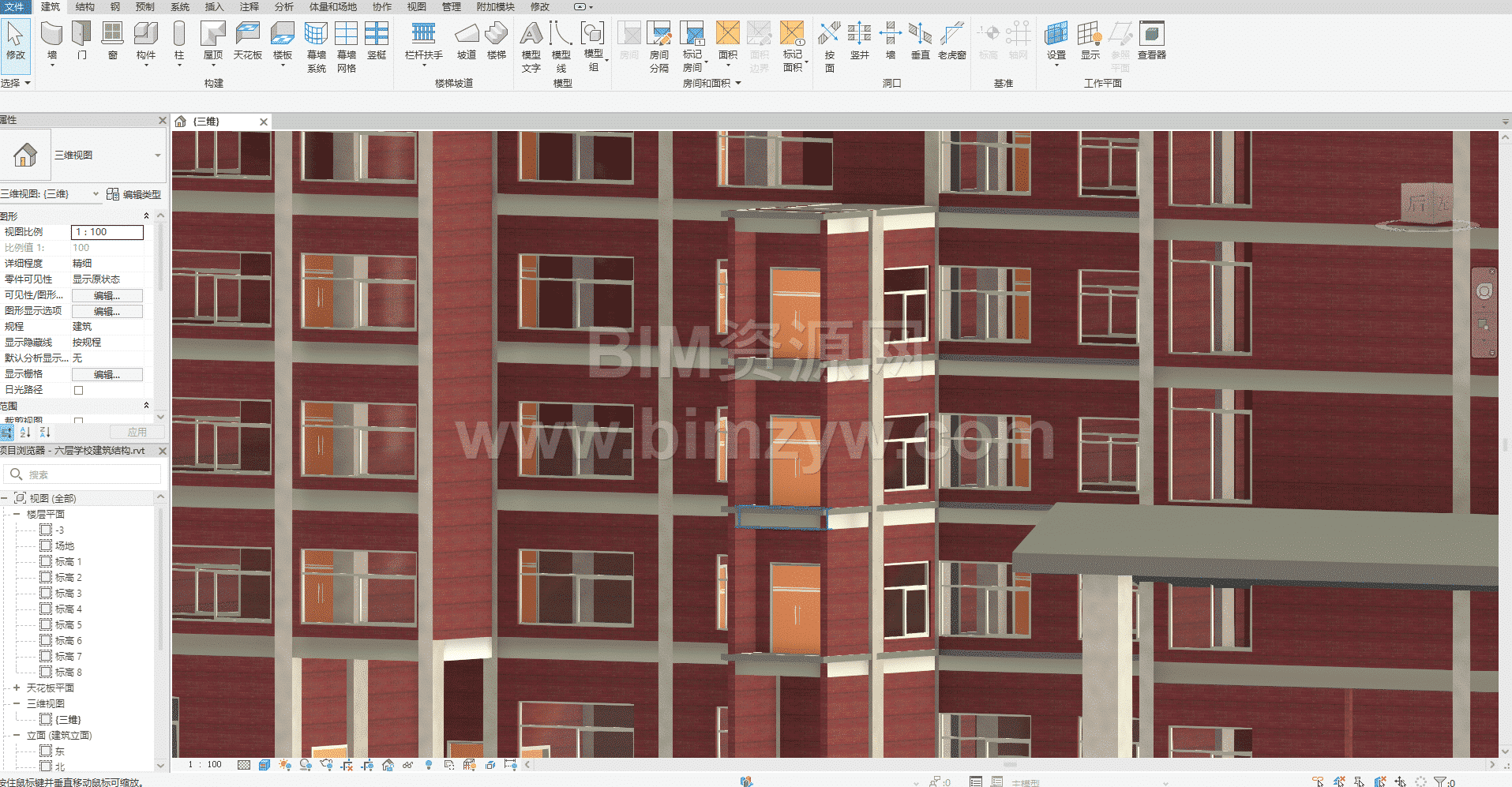
Task: Open the 三维视图: {三维} instance filter dropdown
Action: (x=96, y=194)
